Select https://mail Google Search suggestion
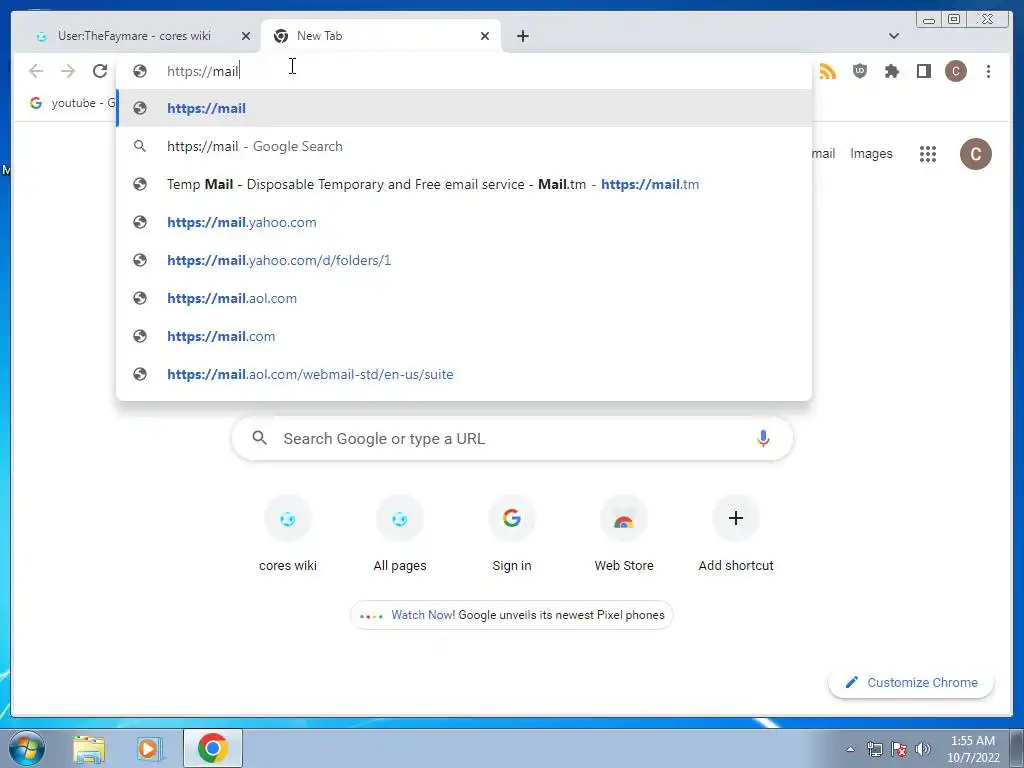This screenshot has height=768, width=1024. [464, 146]
